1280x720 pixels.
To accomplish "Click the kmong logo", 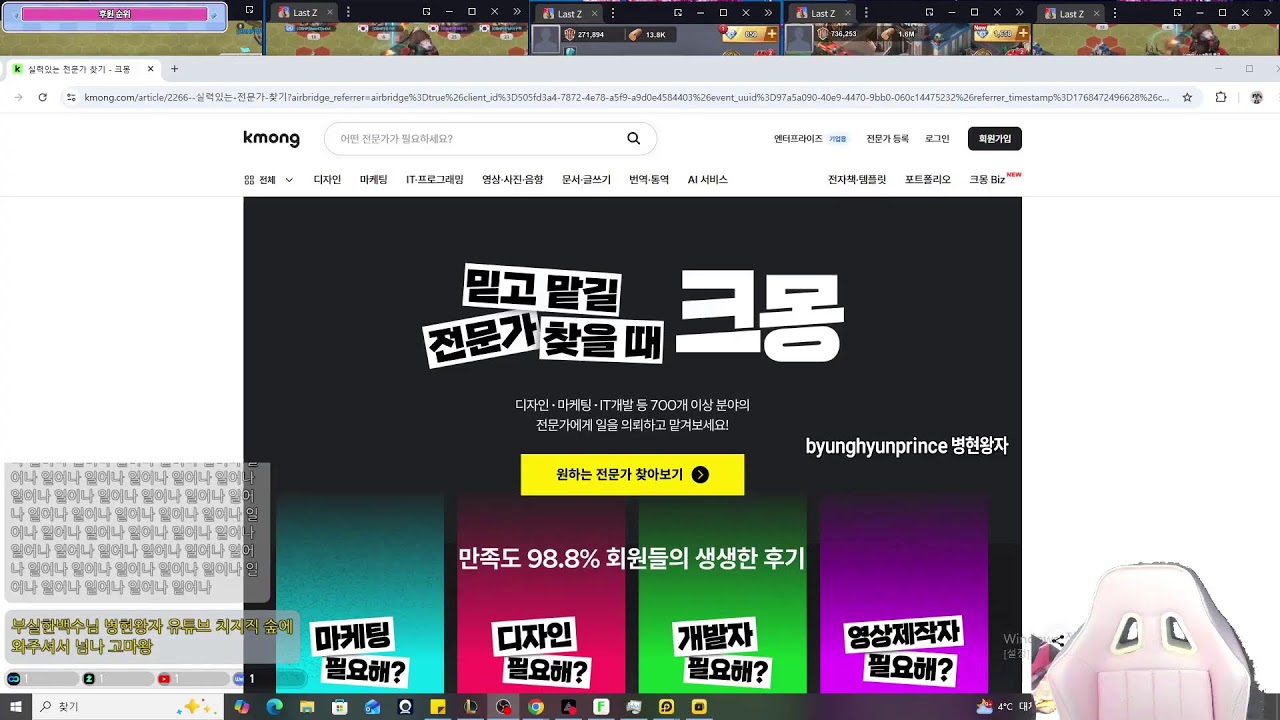I will pyautogui.click(x=271, y=139).
